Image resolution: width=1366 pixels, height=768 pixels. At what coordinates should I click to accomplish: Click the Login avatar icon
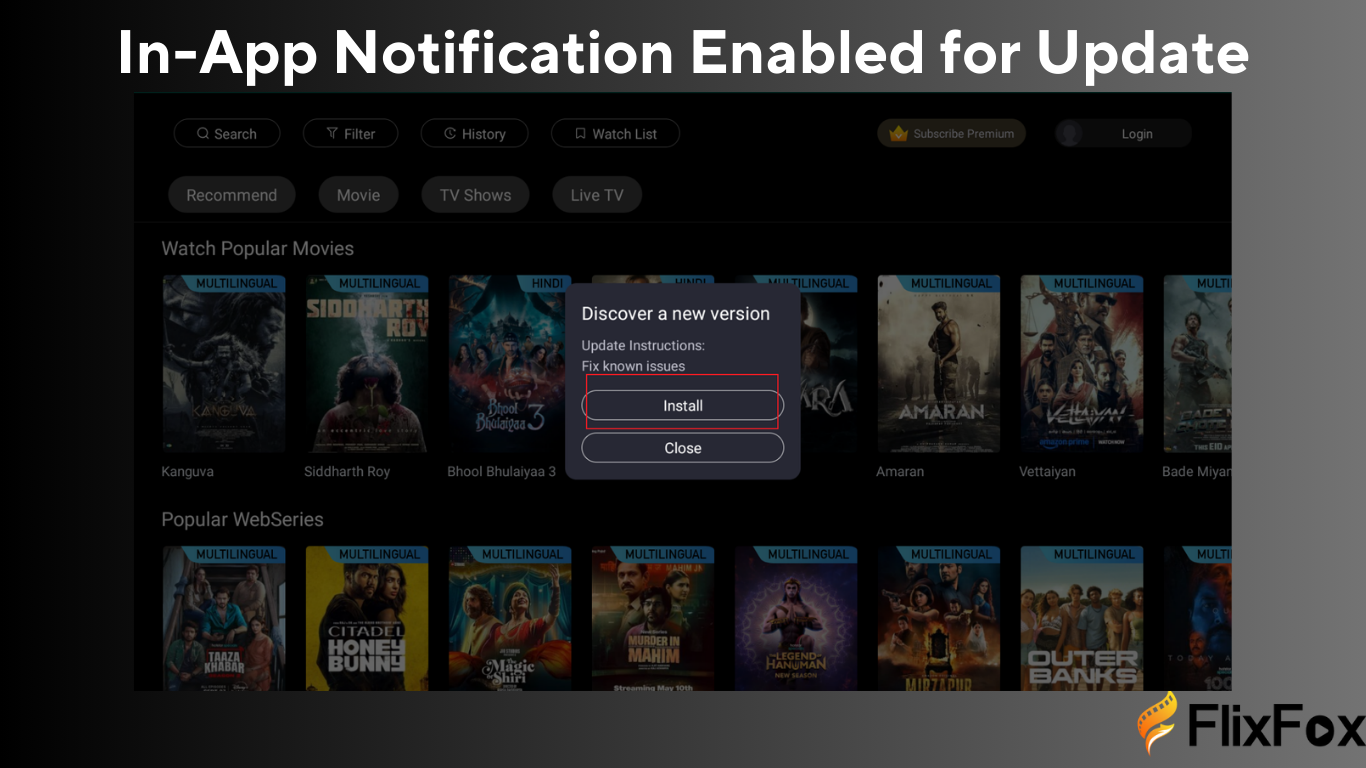(1070, 134)
